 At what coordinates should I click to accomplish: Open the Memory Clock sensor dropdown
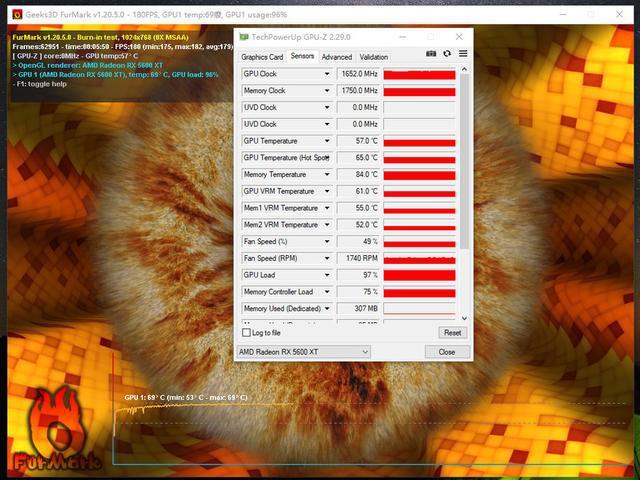pos(327,91)
